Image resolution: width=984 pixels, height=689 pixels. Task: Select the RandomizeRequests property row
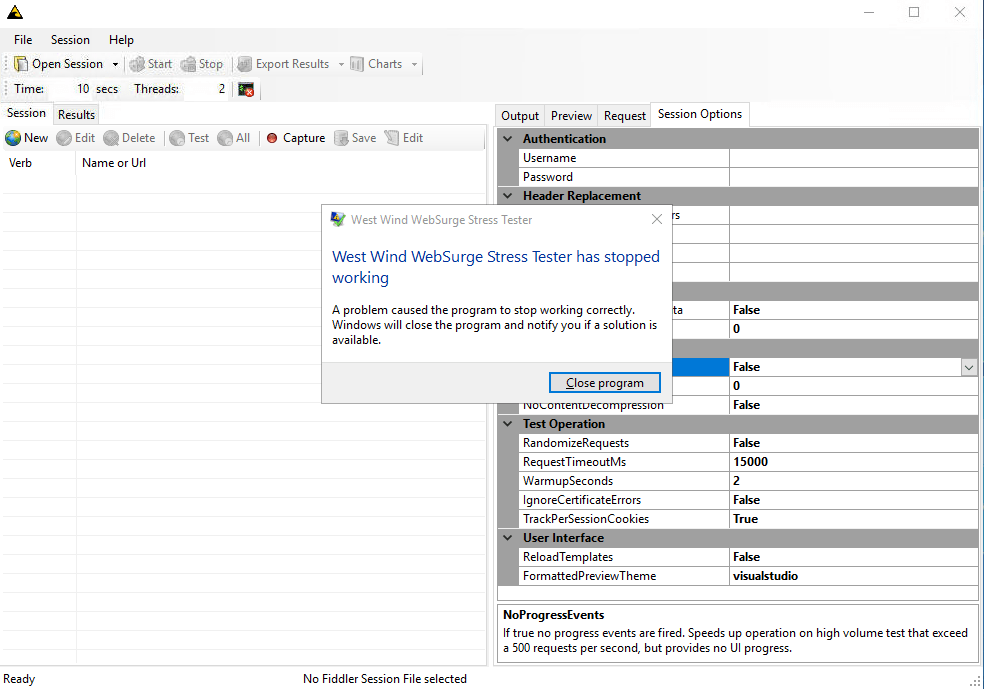pyautogui.click(x=748, y=443)
